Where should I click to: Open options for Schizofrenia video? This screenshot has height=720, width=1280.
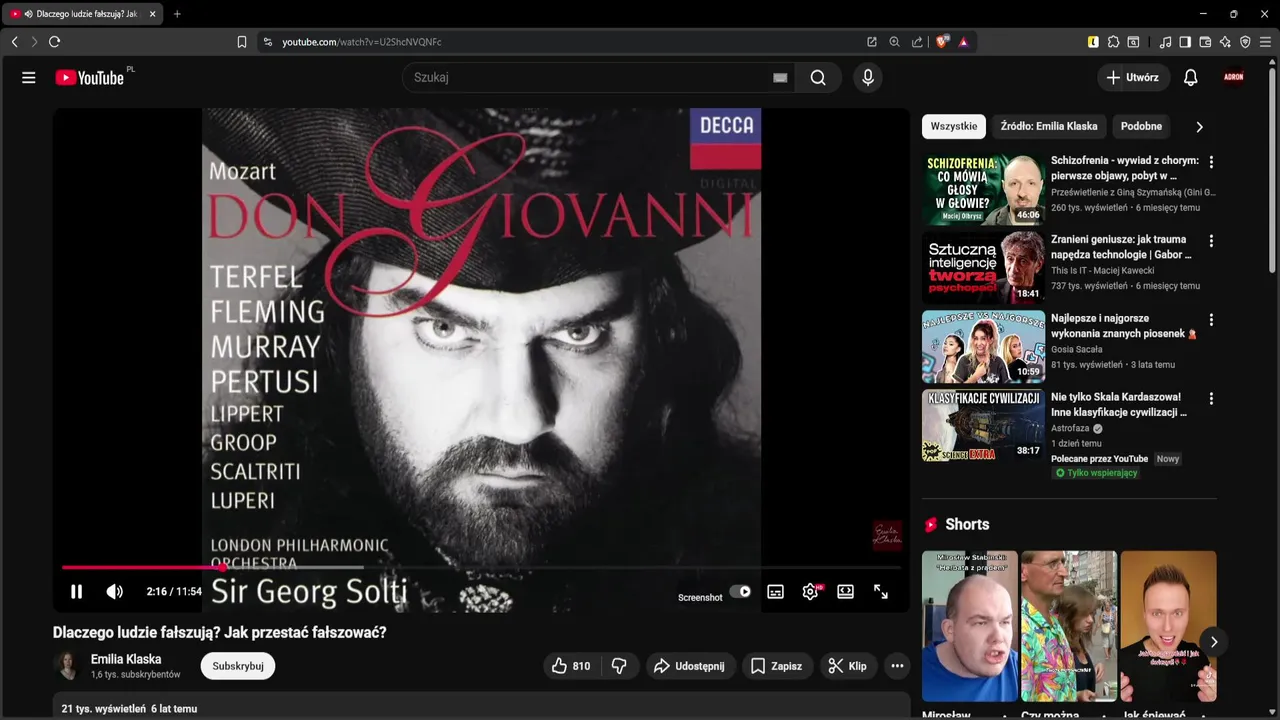1211,162
